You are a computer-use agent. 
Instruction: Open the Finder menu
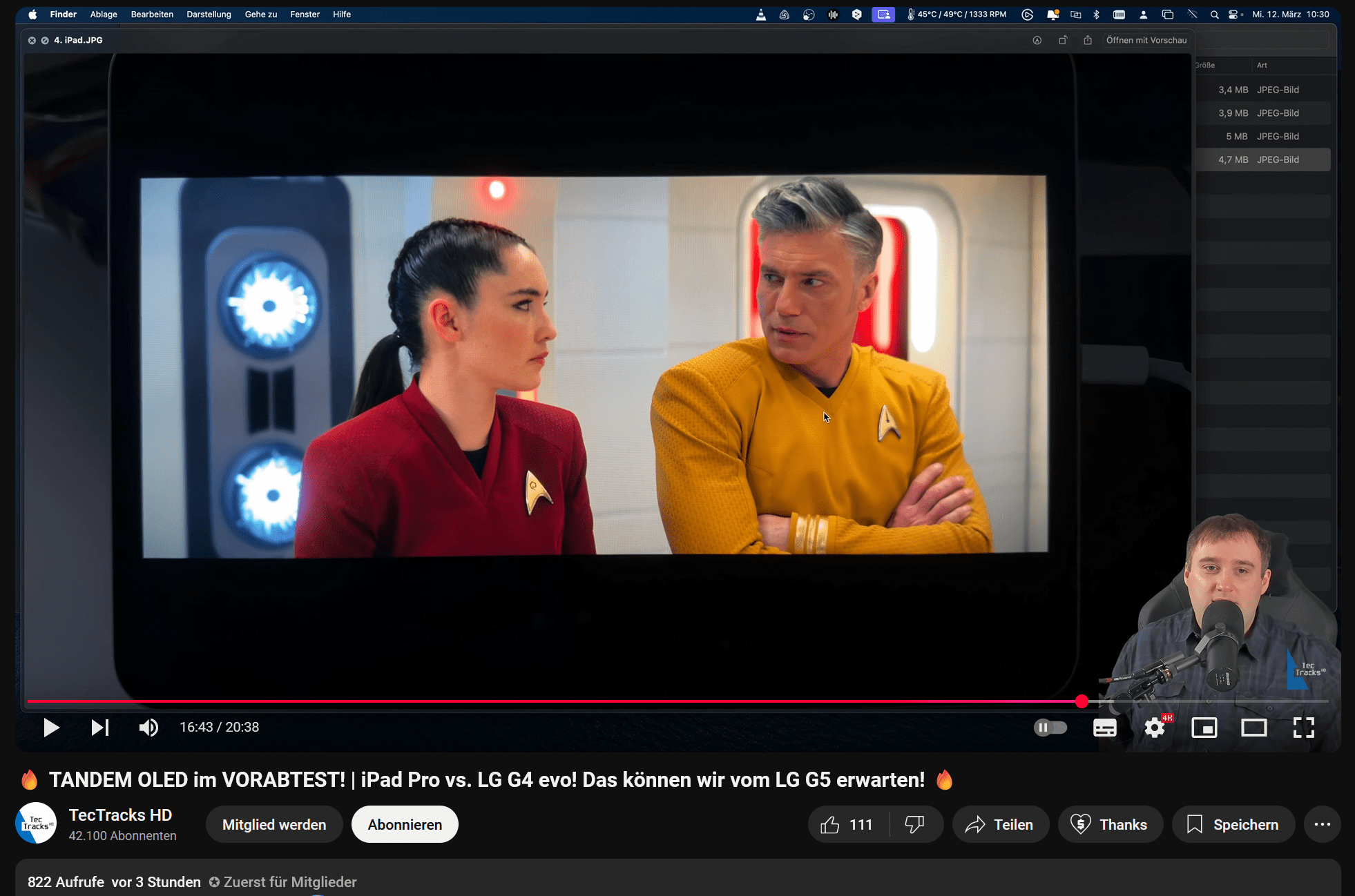[63, 14]
